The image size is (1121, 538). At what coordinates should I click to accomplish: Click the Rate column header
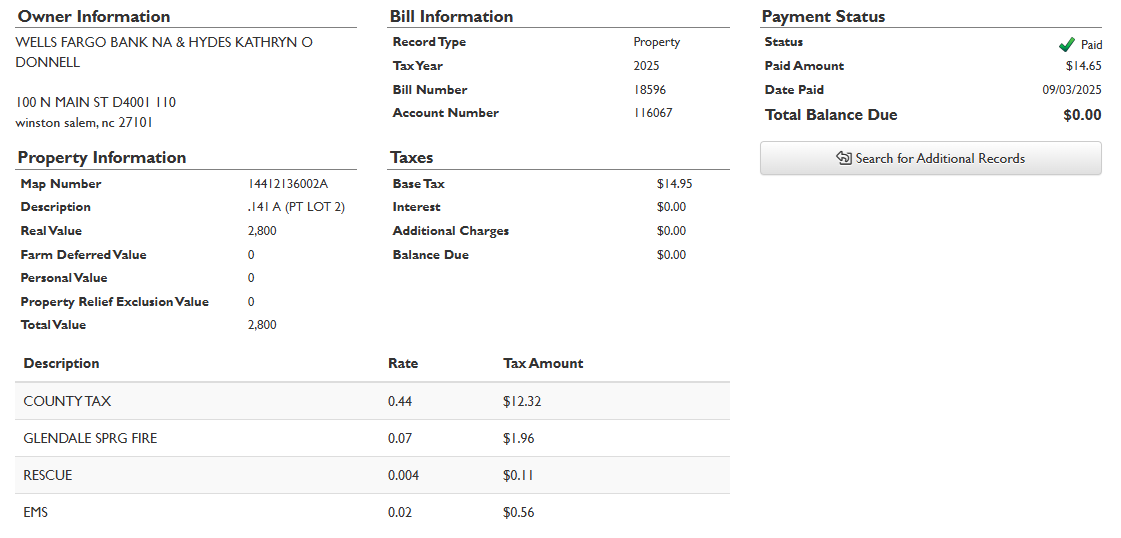[403, 363]
